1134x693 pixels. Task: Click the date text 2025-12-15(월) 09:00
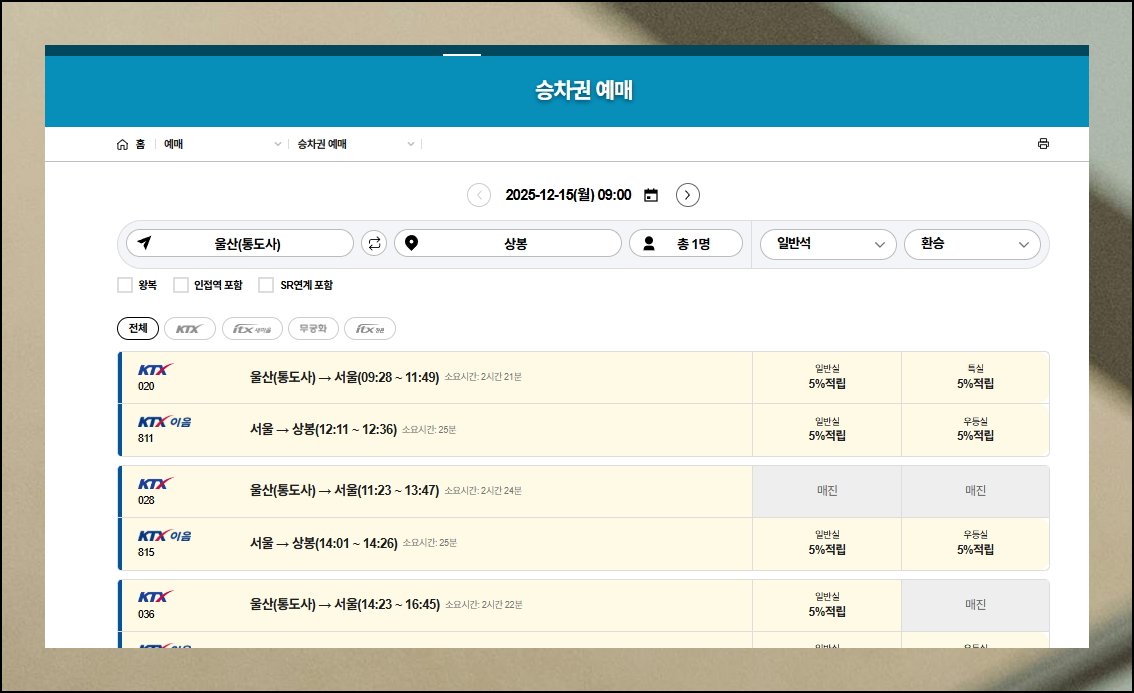(x=568, y=195)
